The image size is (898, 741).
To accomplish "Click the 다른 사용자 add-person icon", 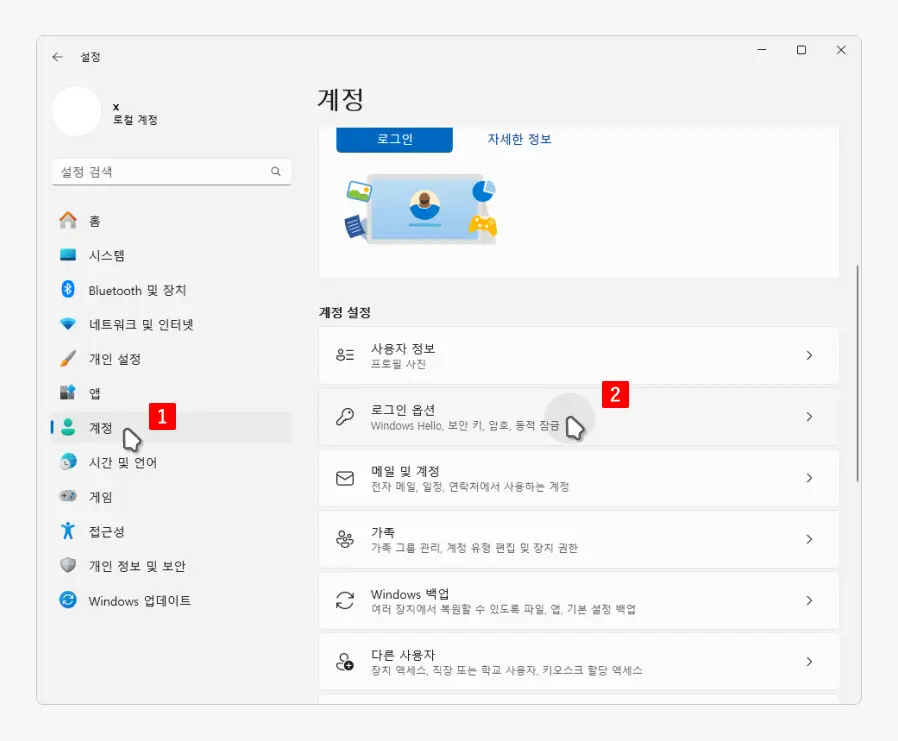I will point(345,661).
